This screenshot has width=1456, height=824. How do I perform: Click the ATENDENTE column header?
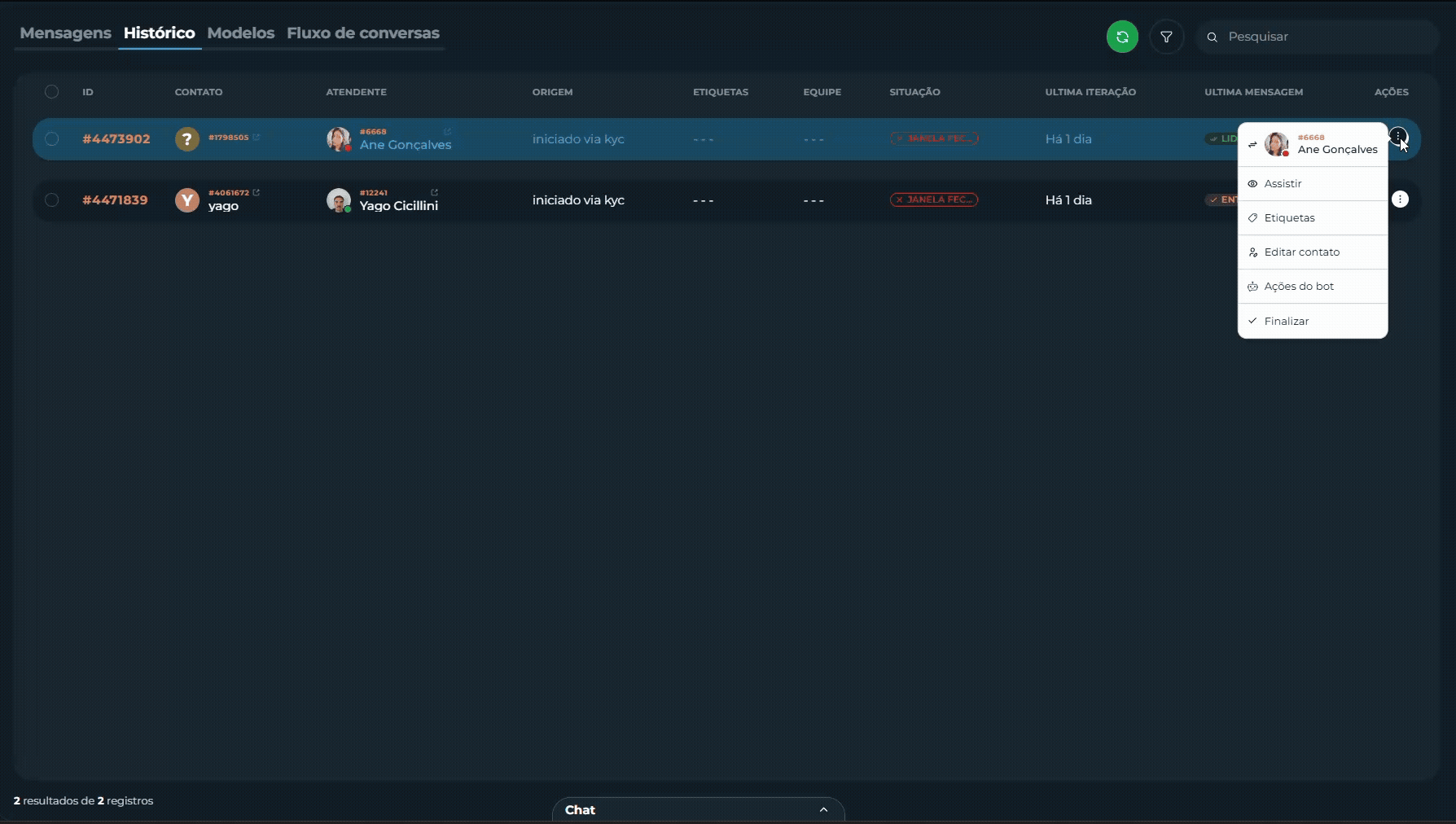356,92
